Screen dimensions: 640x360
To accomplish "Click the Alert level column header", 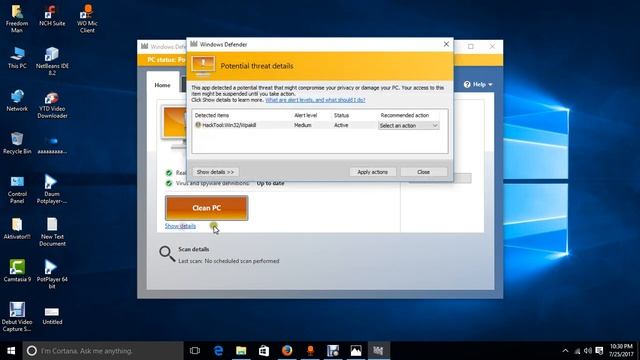I will click(305, 116).
